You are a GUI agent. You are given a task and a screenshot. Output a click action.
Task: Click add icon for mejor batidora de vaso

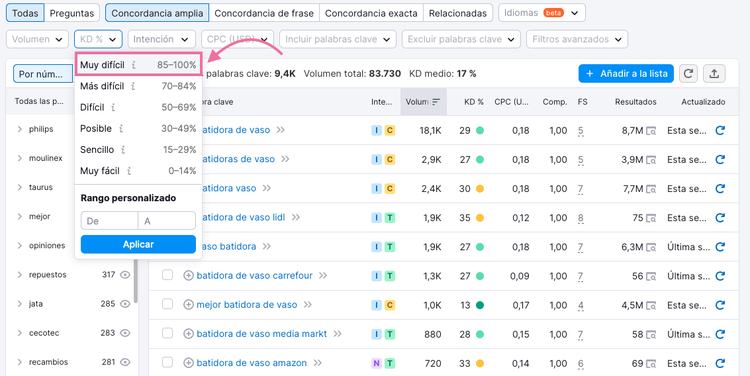[188, 305]
